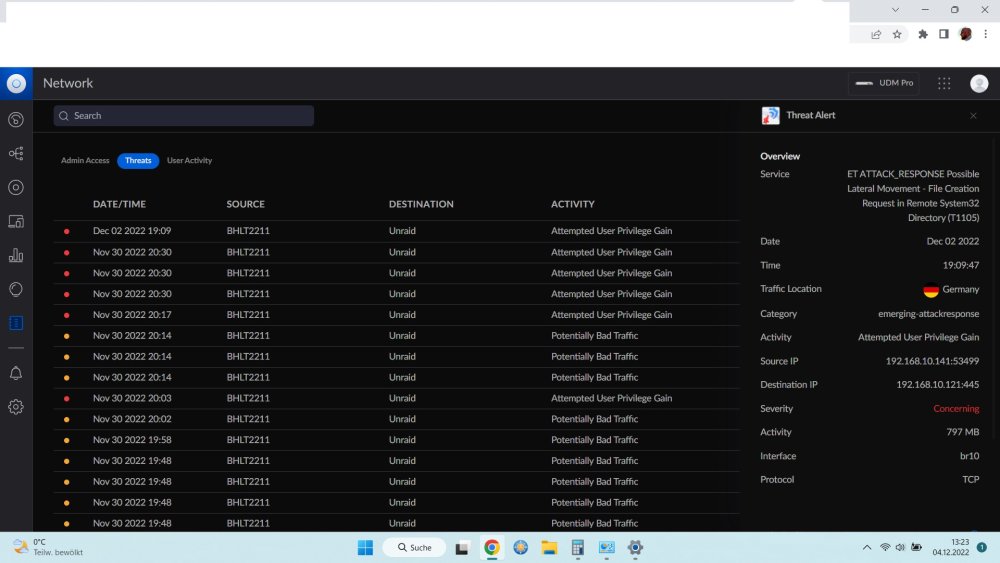Open the UniFi logo home icon
Screen dimensions: 1000x563
point(16,84)
